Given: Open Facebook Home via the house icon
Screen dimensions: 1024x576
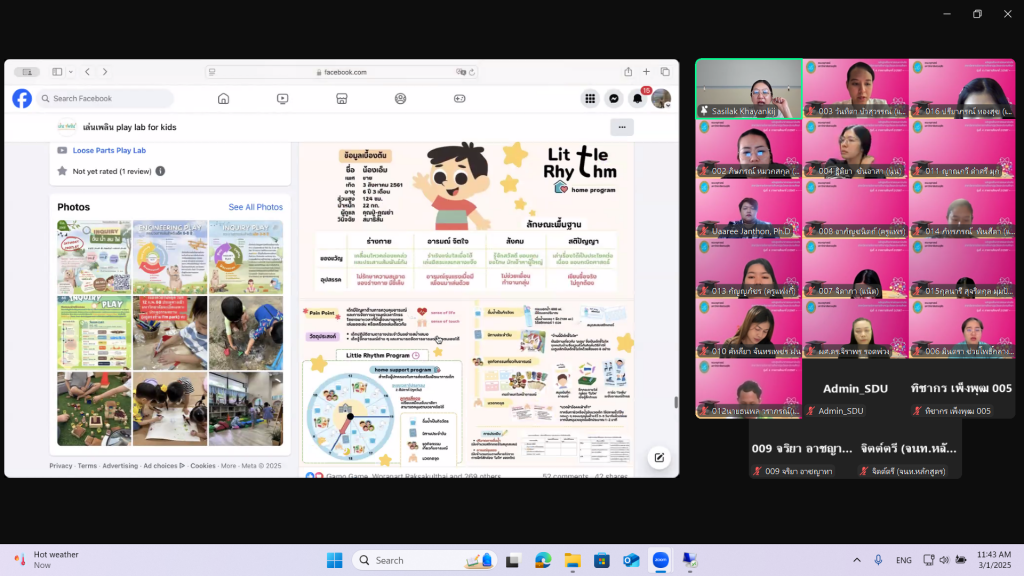Looking at the screenshot, I should [224, 99].
